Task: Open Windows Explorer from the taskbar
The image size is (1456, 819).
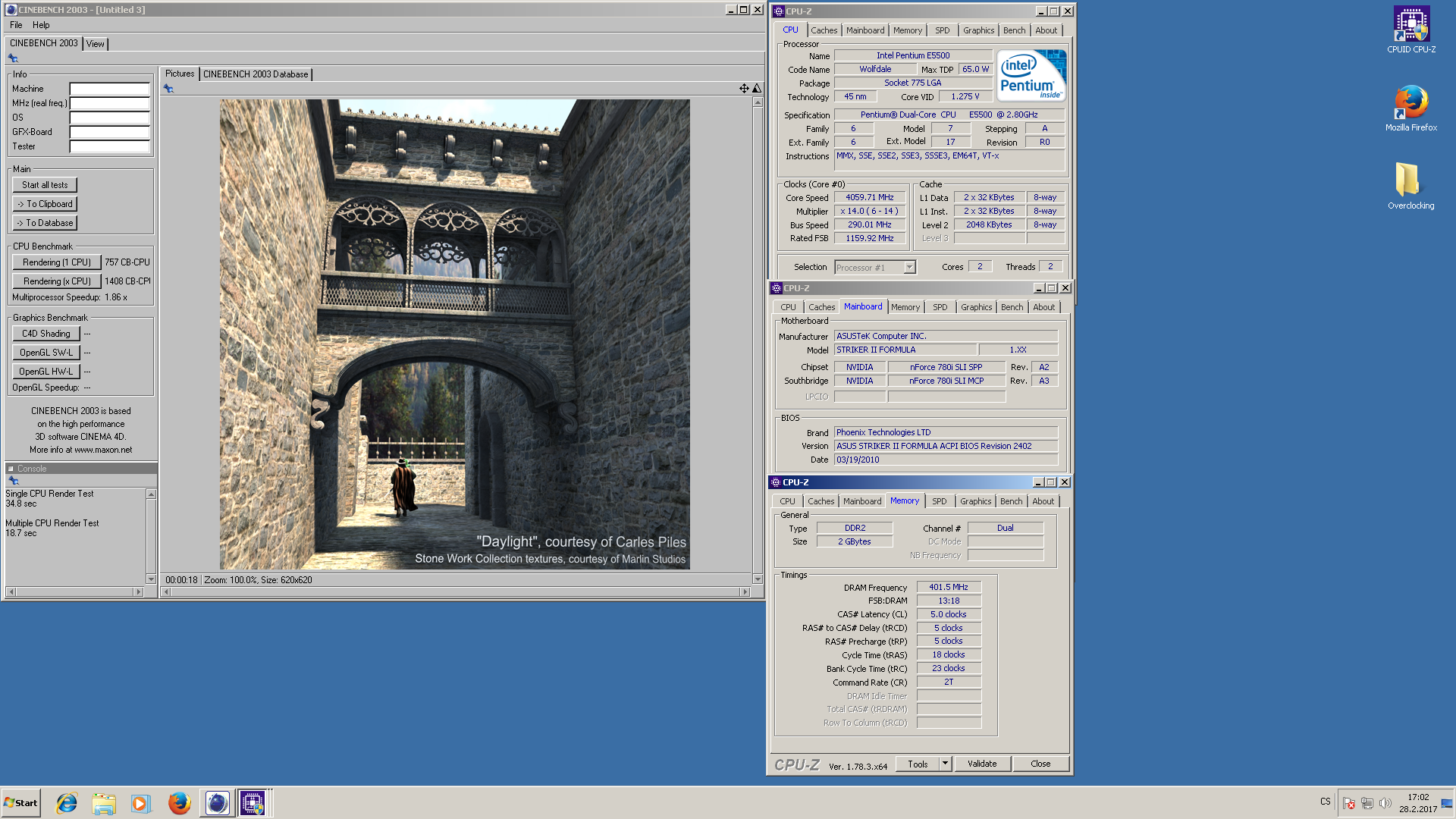Action: [104, 803]
